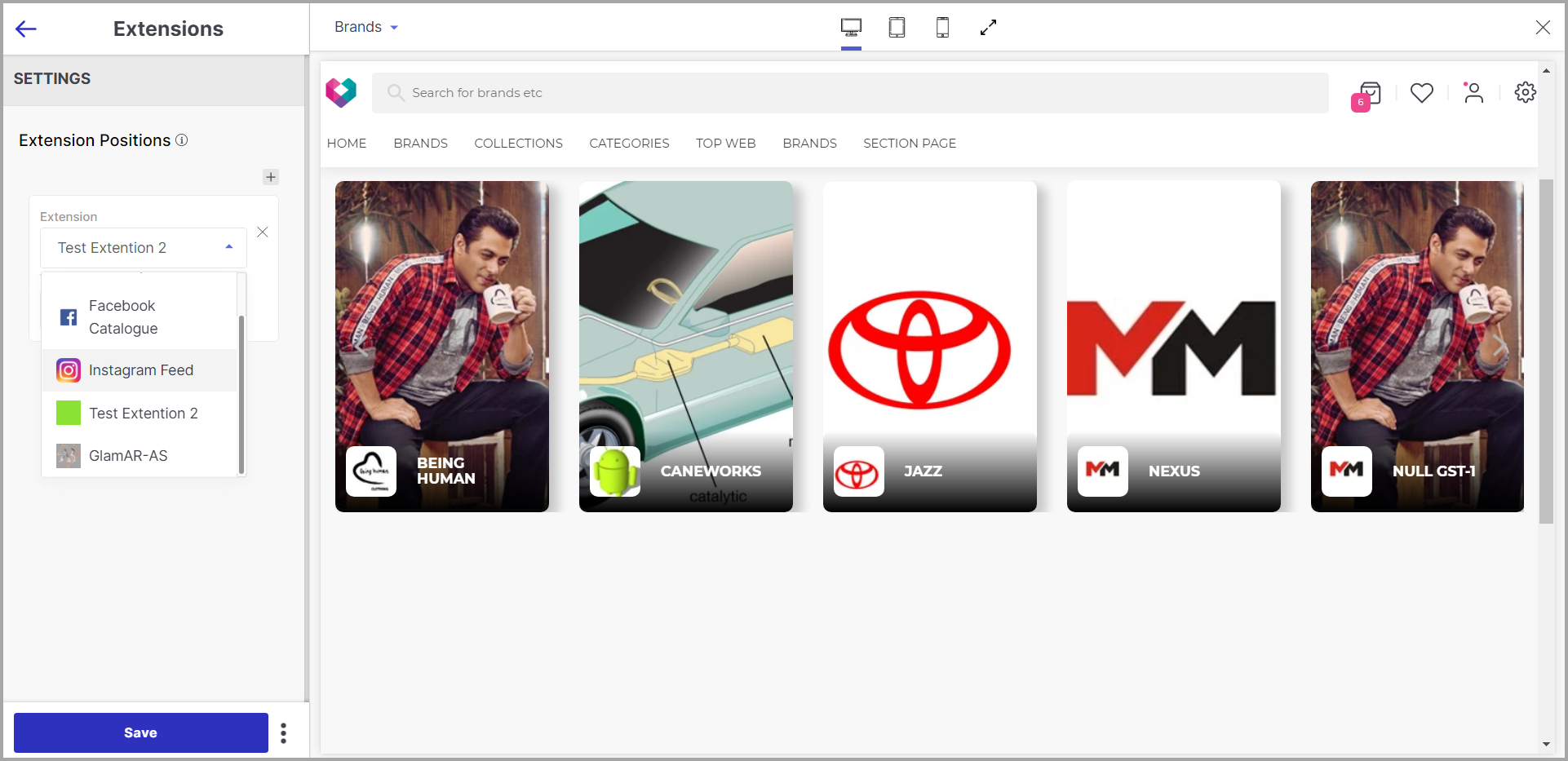The height and width of the screenshot is (761, 1568).
Task: Click the preview vertical scrollbar thumb
Action: click(1546, 351)
